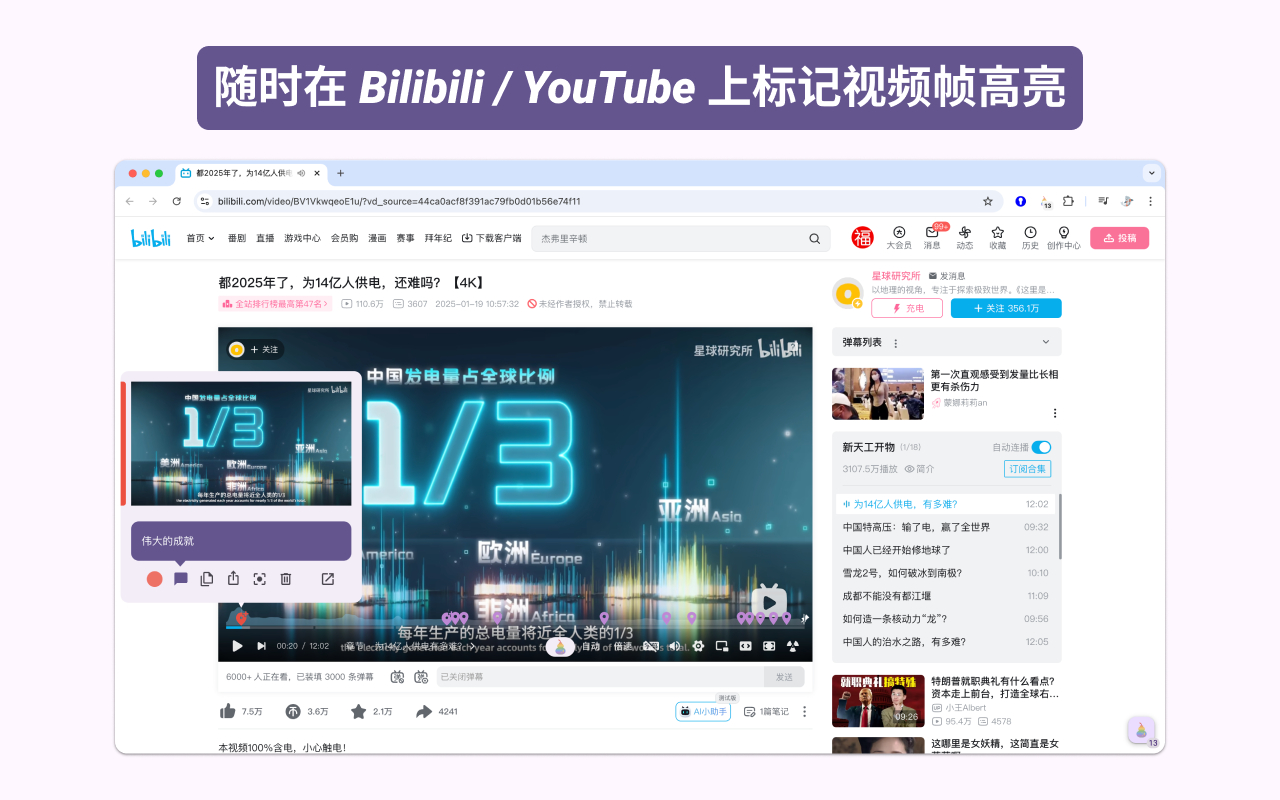Open the 游戏中心 nav item
The image size is (1280, 800).
click(302, 238)
